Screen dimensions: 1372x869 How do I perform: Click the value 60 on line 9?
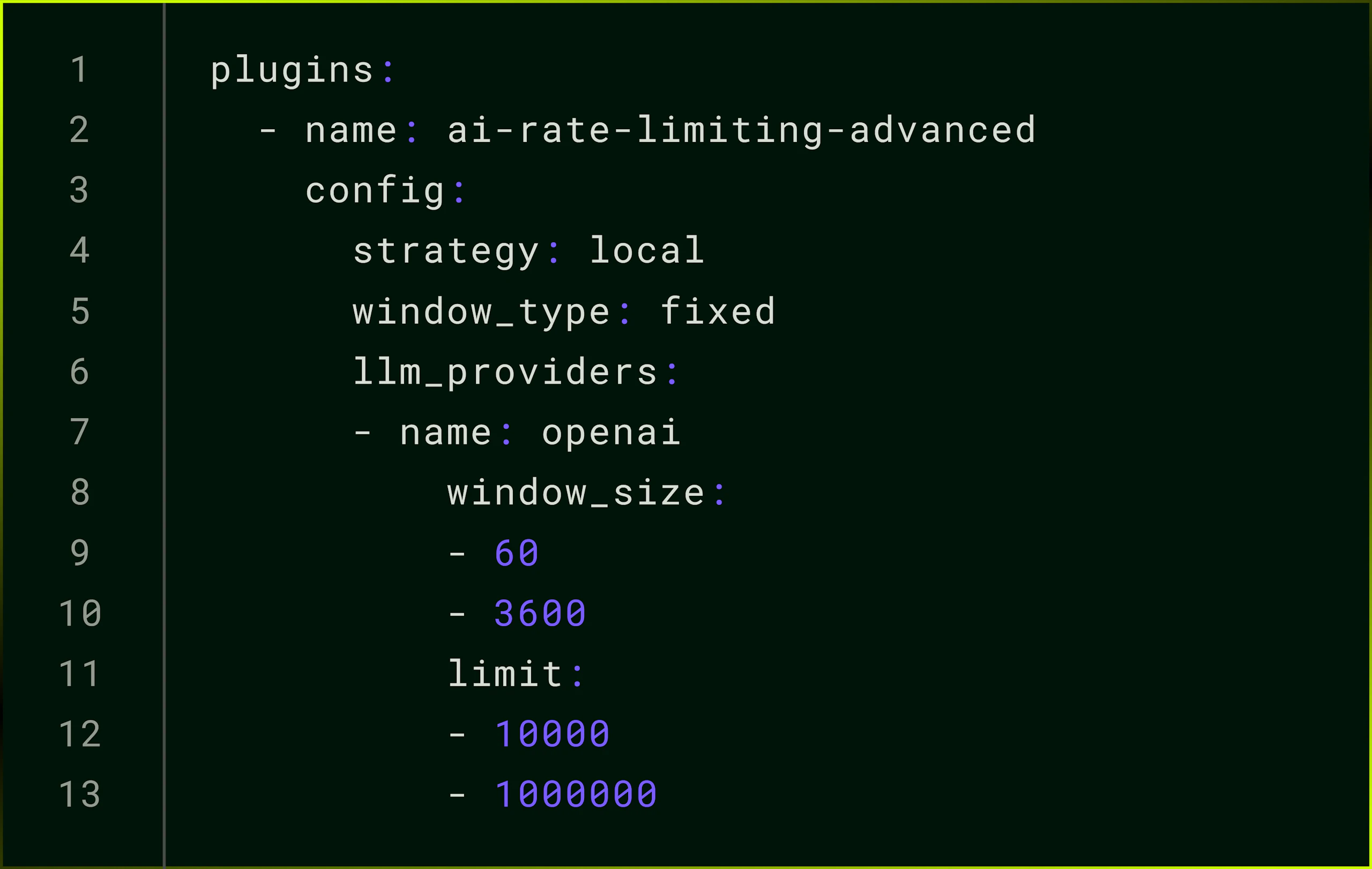point(517,553)
